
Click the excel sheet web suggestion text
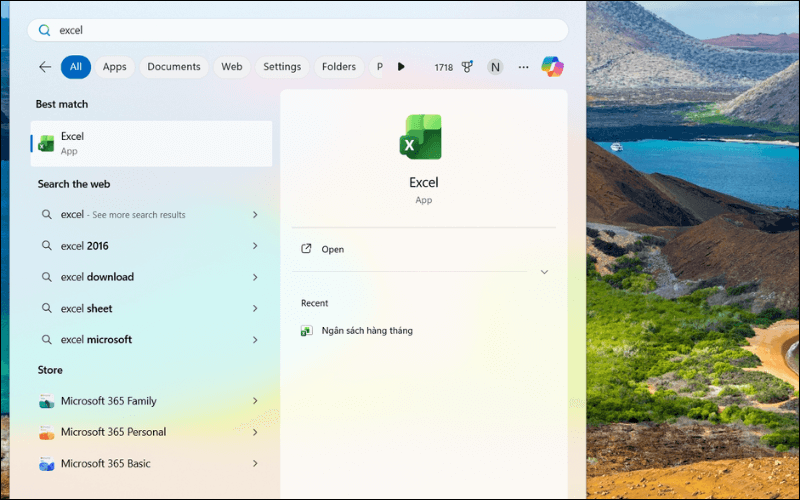[x=86, y=308]
